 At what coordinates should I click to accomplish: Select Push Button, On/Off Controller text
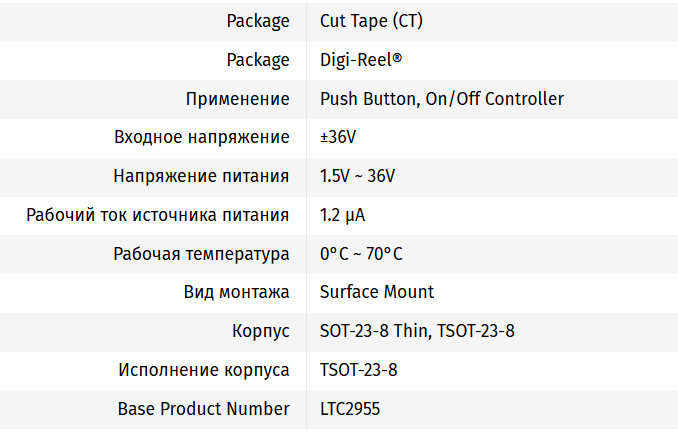(x=442, y=99)
